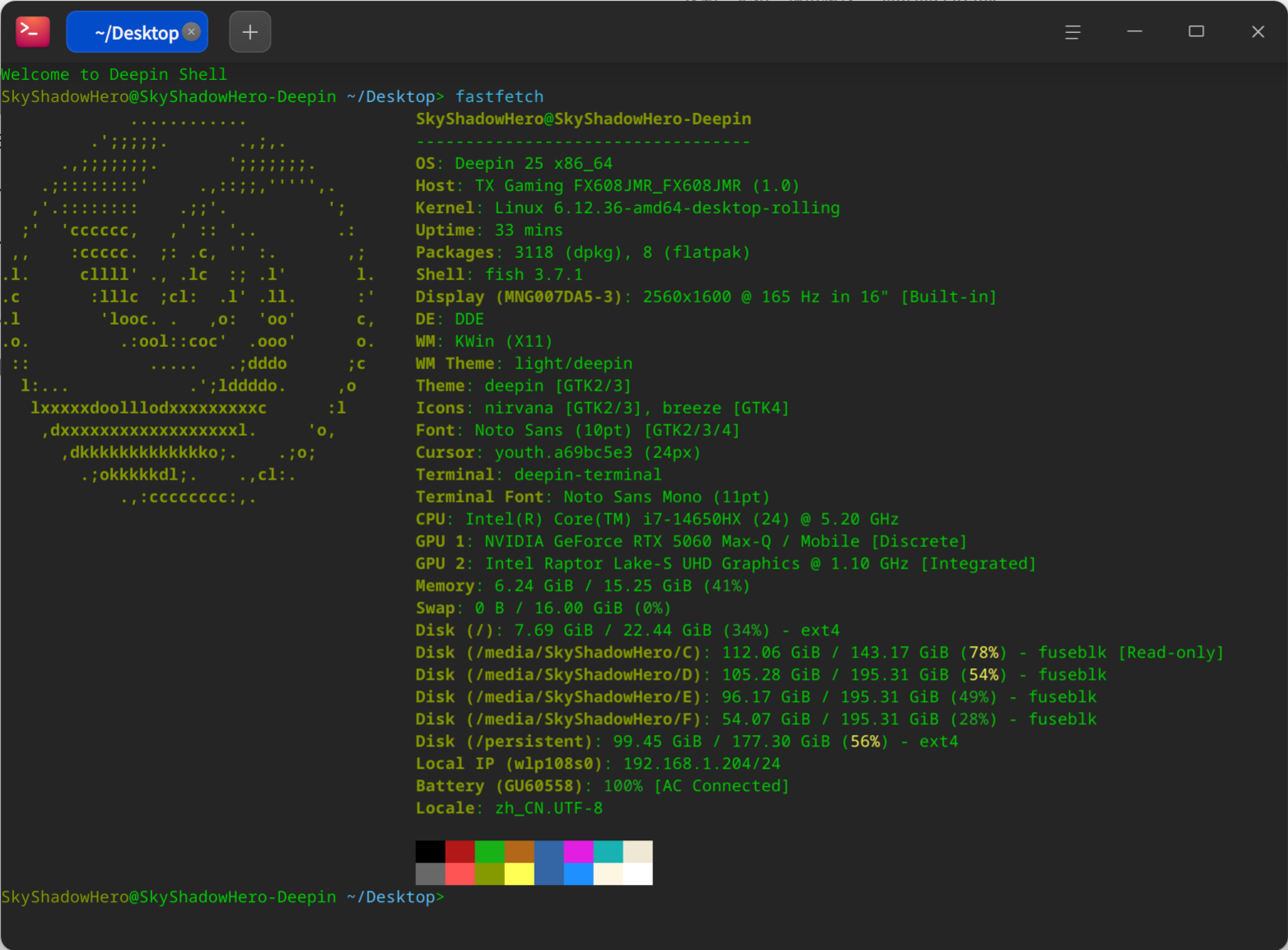Click the kernel text "Linux 6.12.36-amd64-desktop-rolling"
Screen dimensions: 1288x950
(x=667, y=208)
